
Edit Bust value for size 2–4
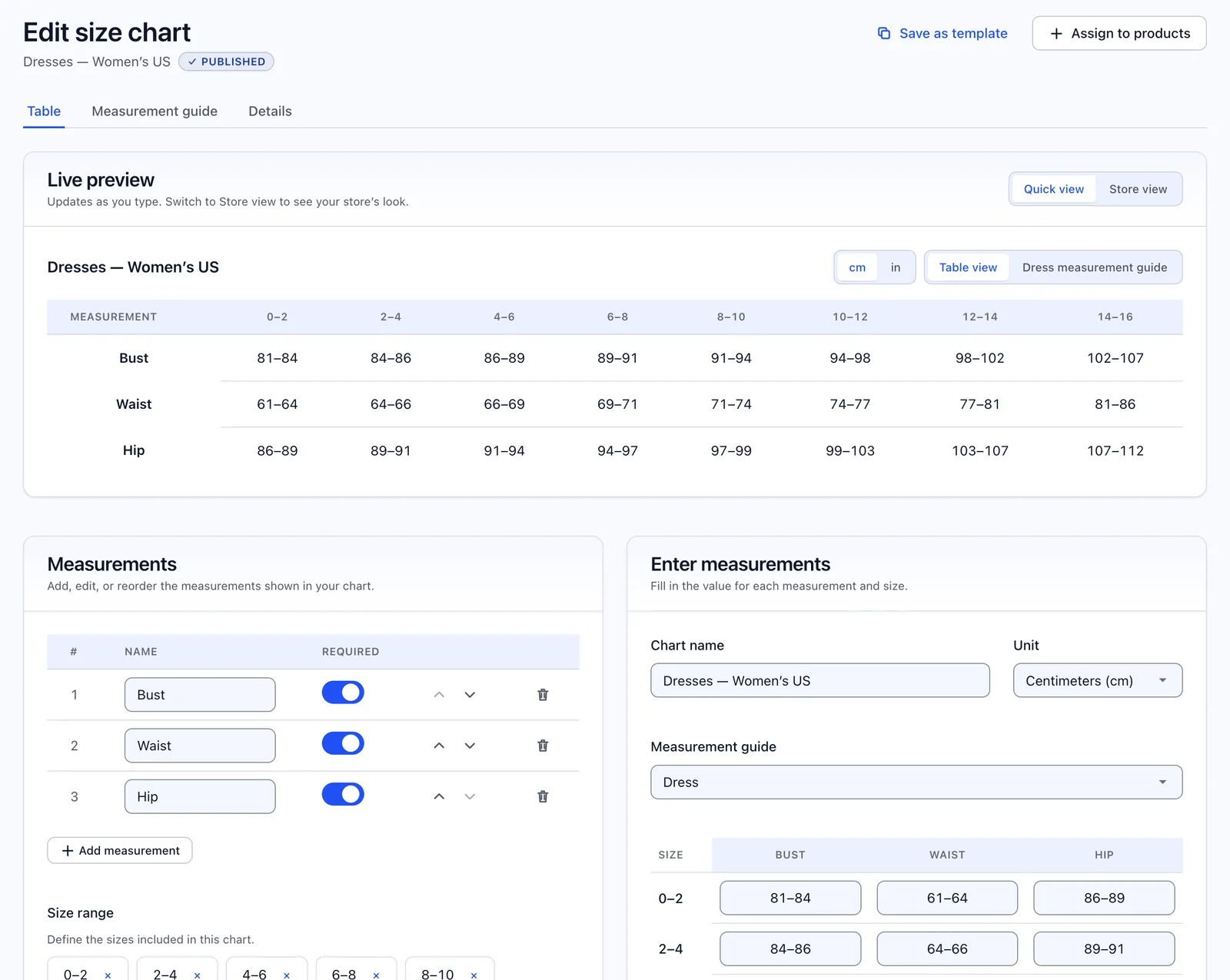coord(790,948)
